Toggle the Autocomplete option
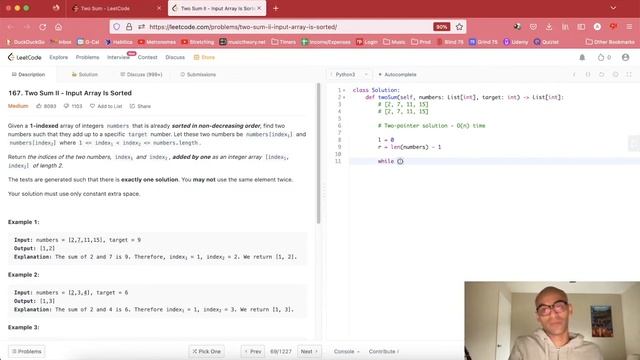Viewport: 640px width, 360px height. point(397,75)
